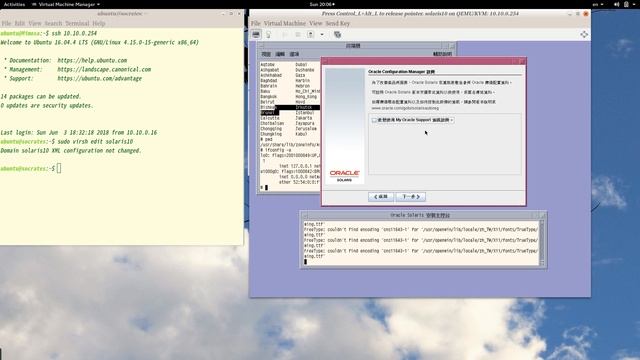Toggle fullscreen using the arrows icon in viewer toolbar
This screenshot has height=360, width=640.
[x=584, y=35]
